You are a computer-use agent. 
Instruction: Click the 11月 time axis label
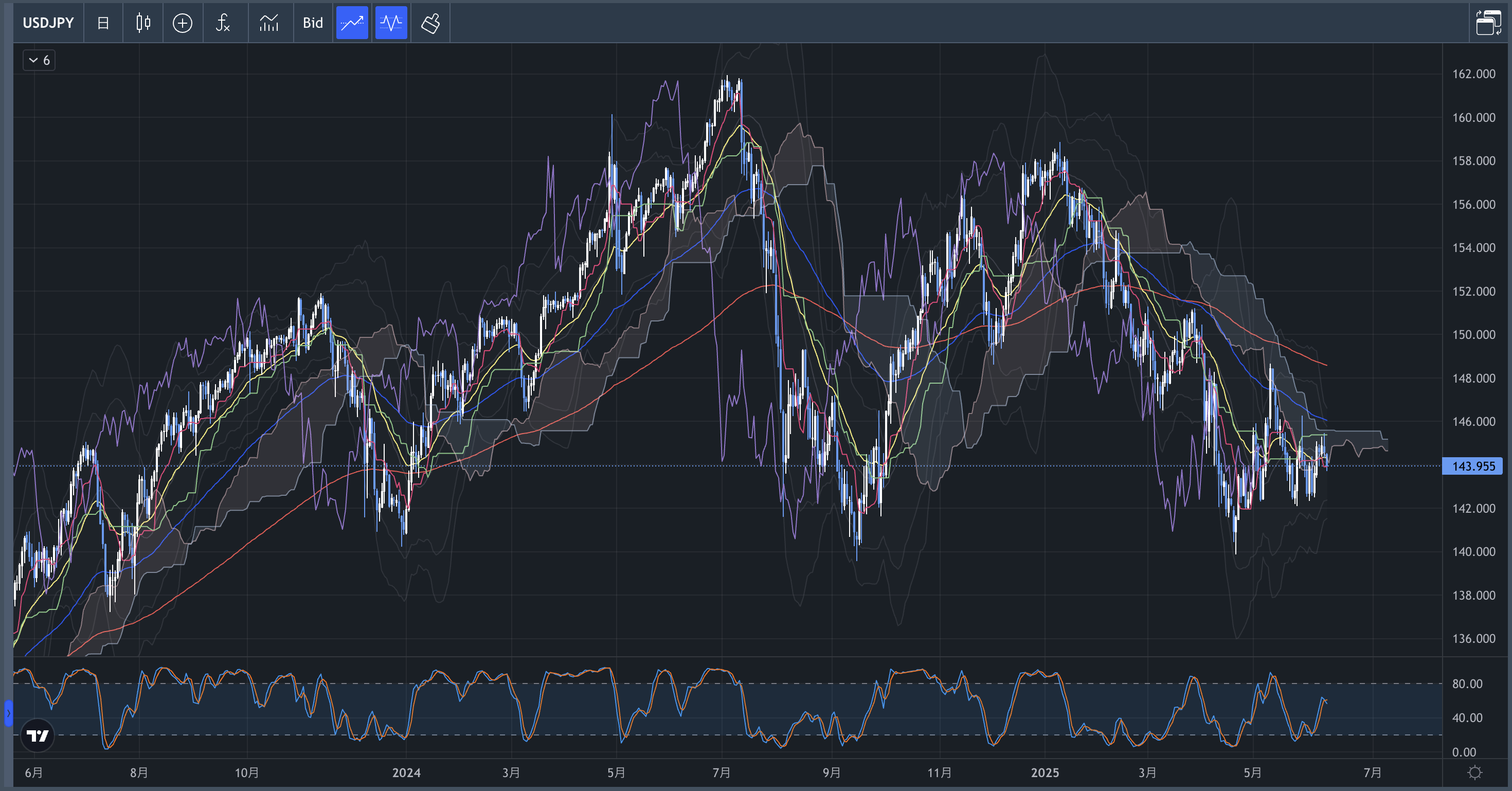tap(939, 772)
